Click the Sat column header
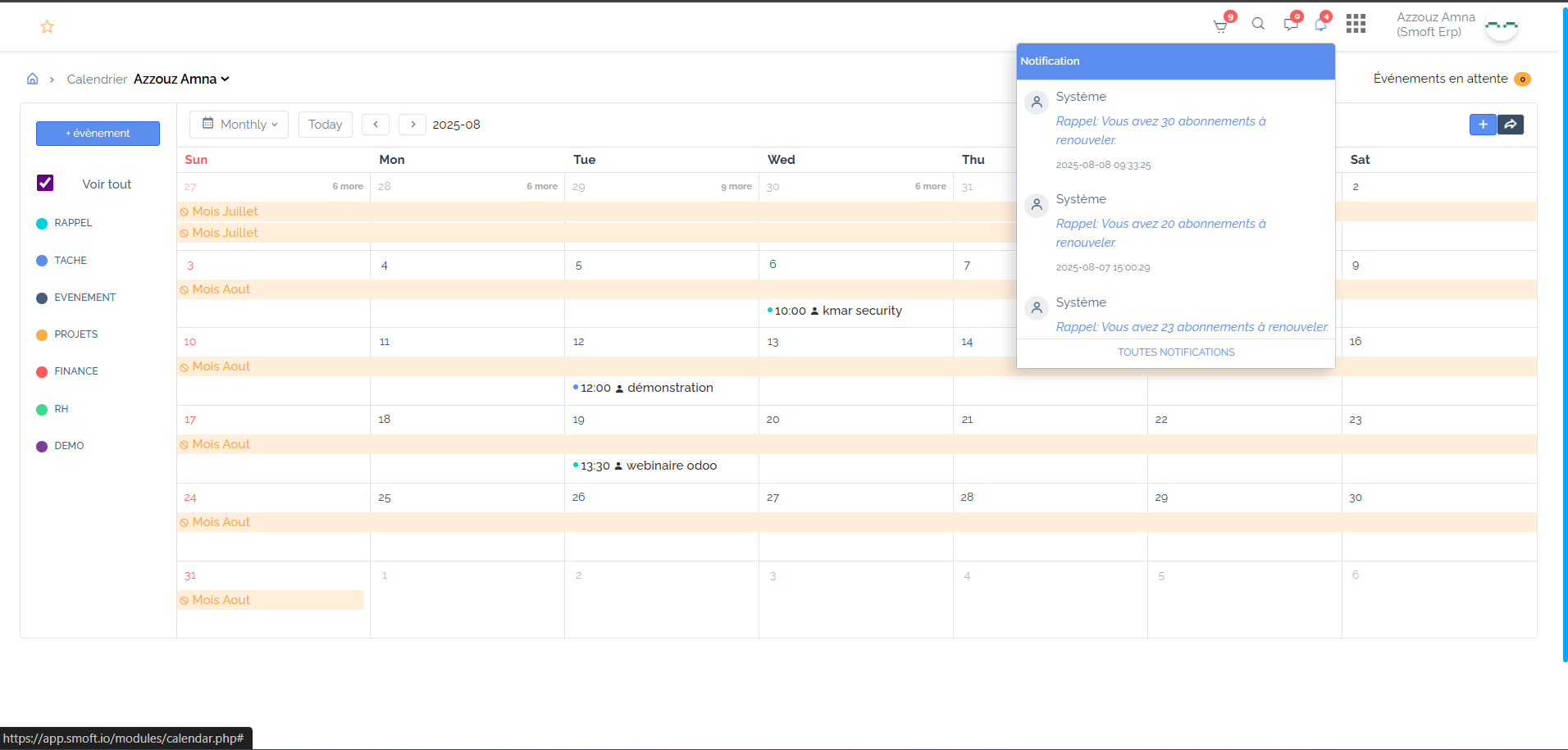This screenshot has height=750, width=1568. pos(1360,160)
